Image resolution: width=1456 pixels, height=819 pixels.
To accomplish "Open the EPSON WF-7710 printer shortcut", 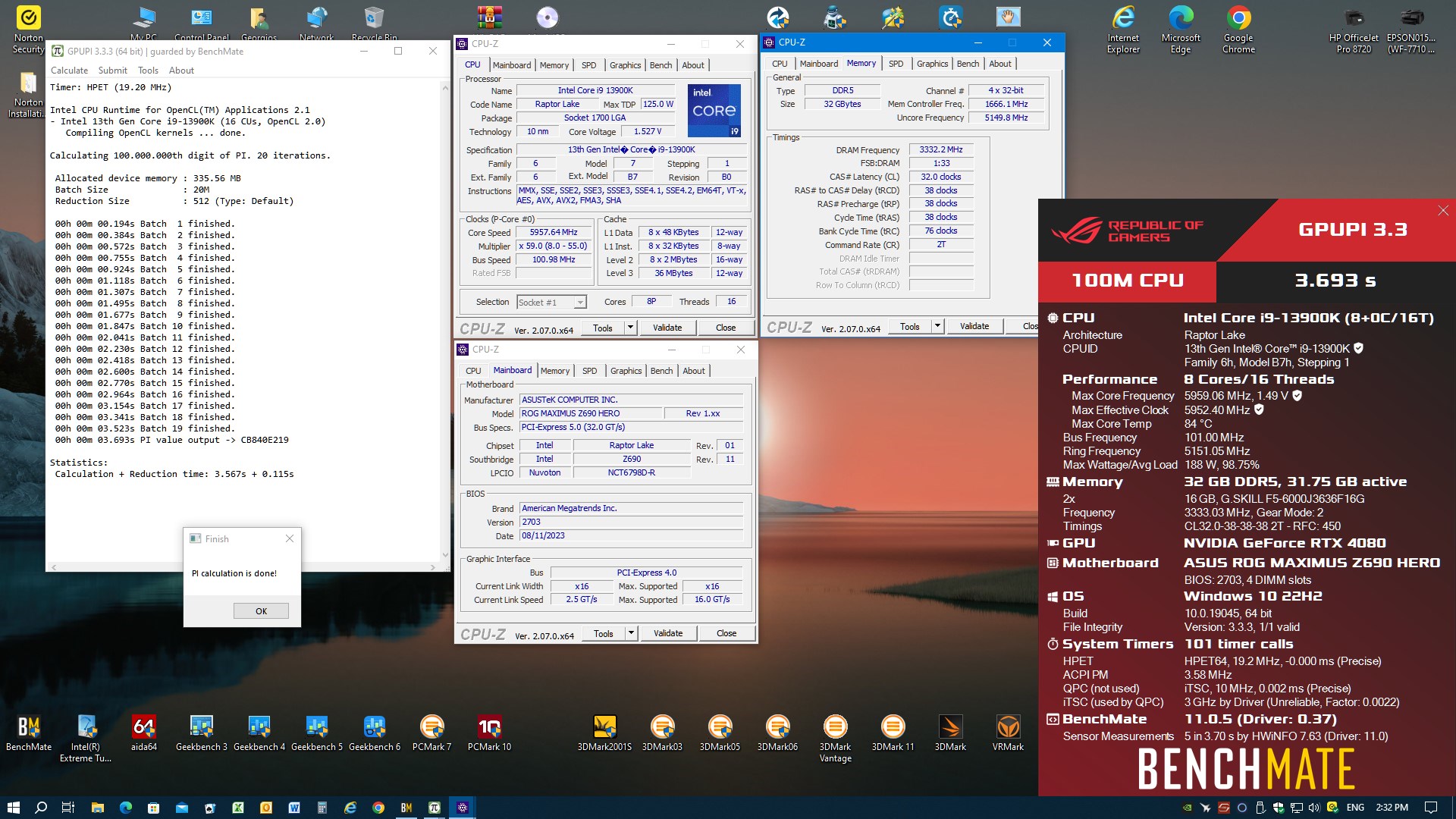I will pyautogui.click(x=1411, y=30).
